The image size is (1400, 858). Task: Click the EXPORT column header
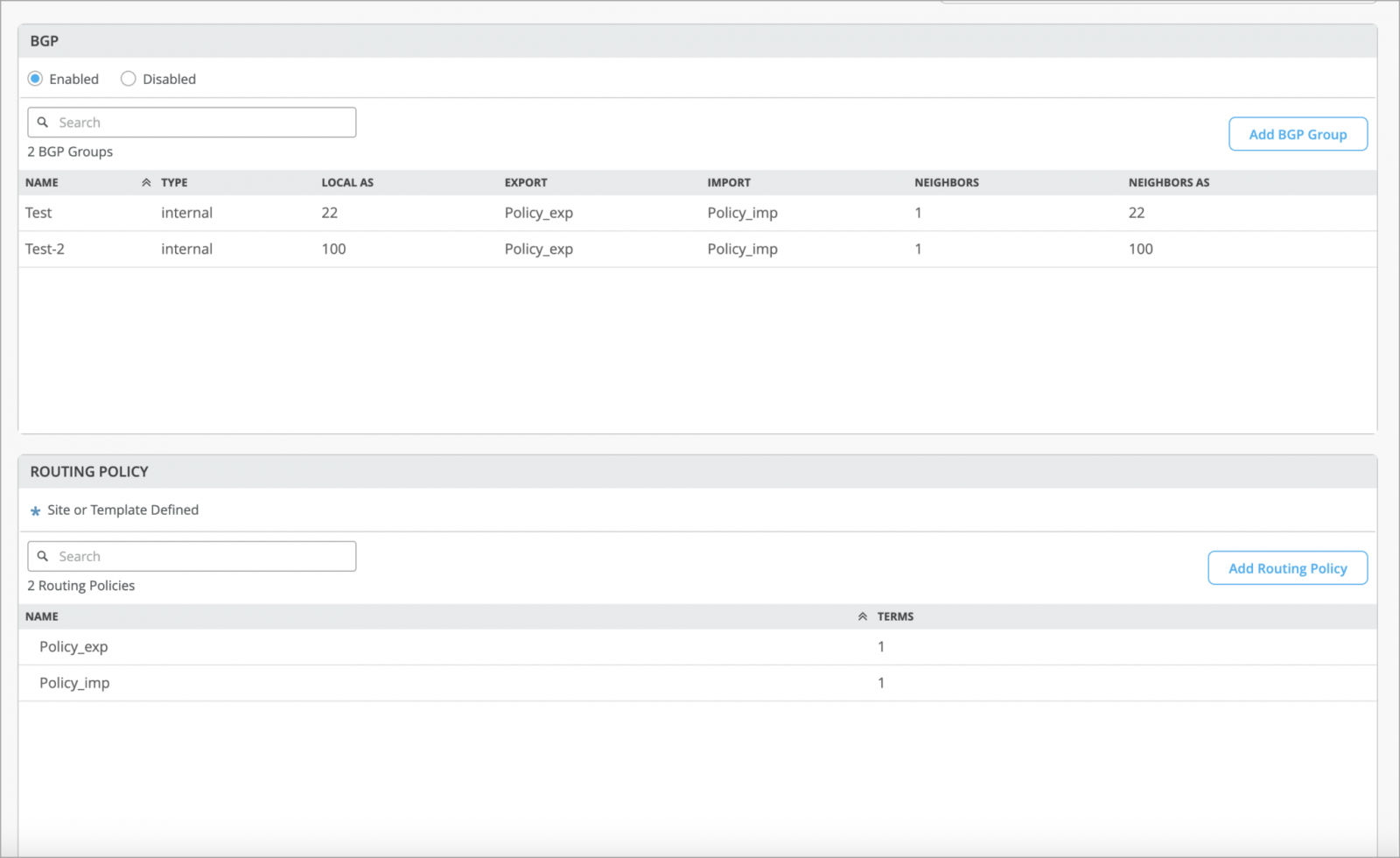526,183
